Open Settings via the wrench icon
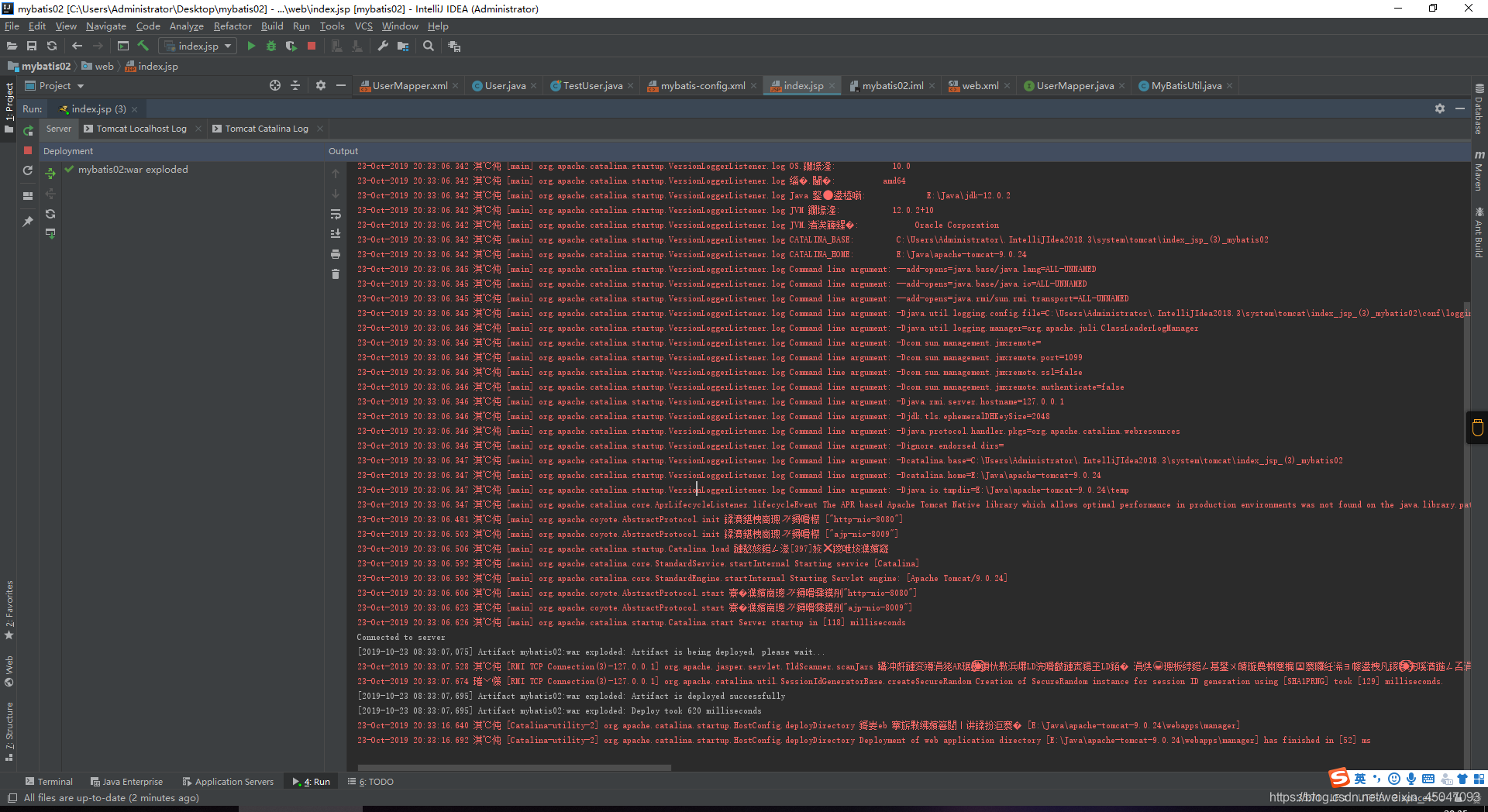The width and height of the screenshot is (1488, 812). point(383,46)
